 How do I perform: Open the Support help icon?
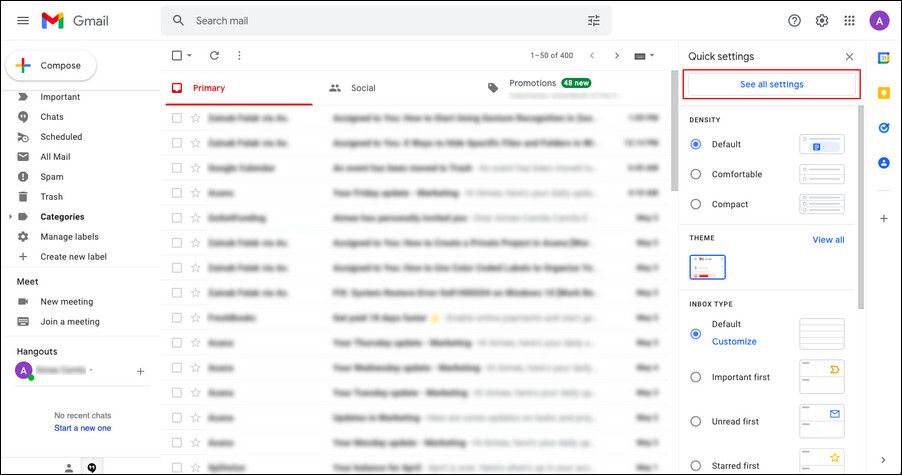tap(794, 21)
